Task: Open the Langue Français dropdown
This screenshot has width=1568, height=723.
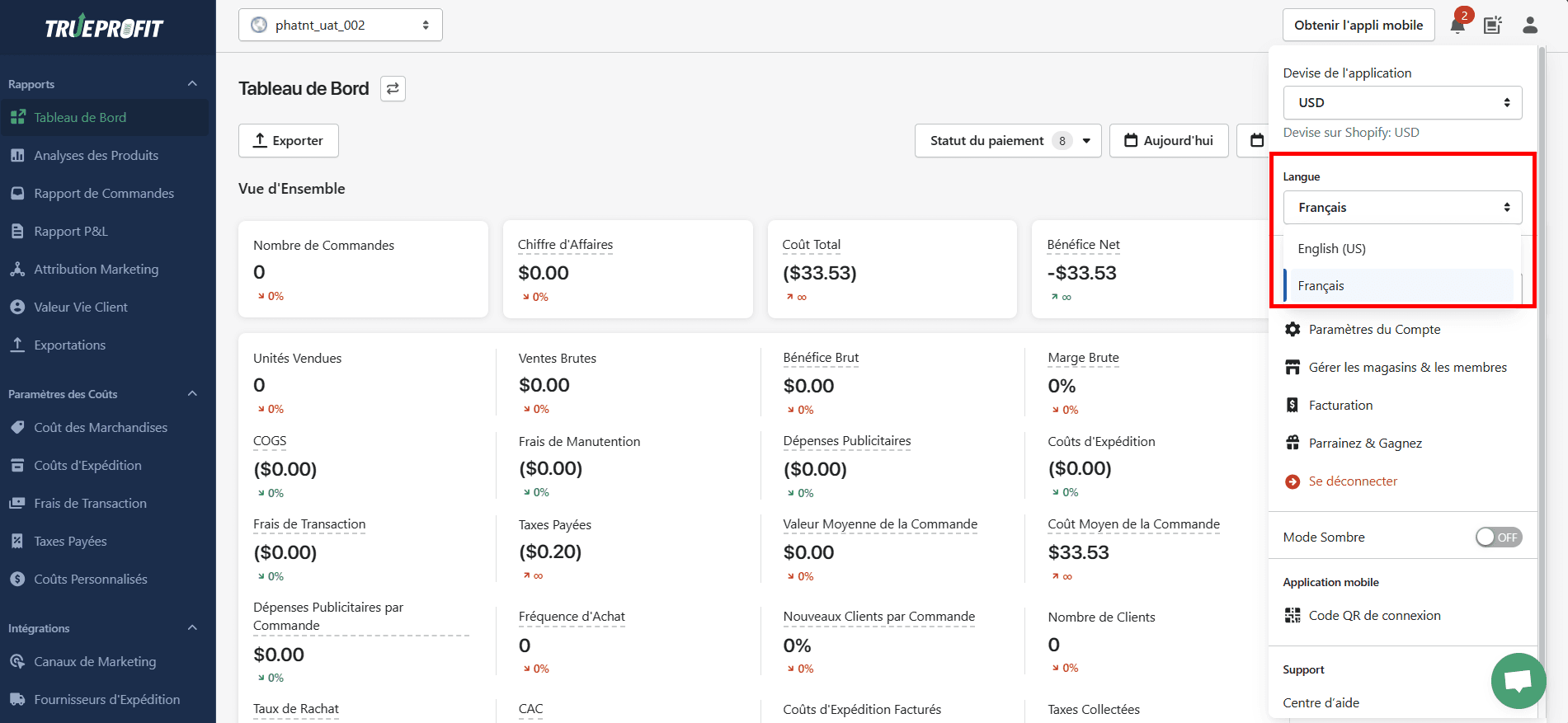Action: click(x=1402, y=207)
